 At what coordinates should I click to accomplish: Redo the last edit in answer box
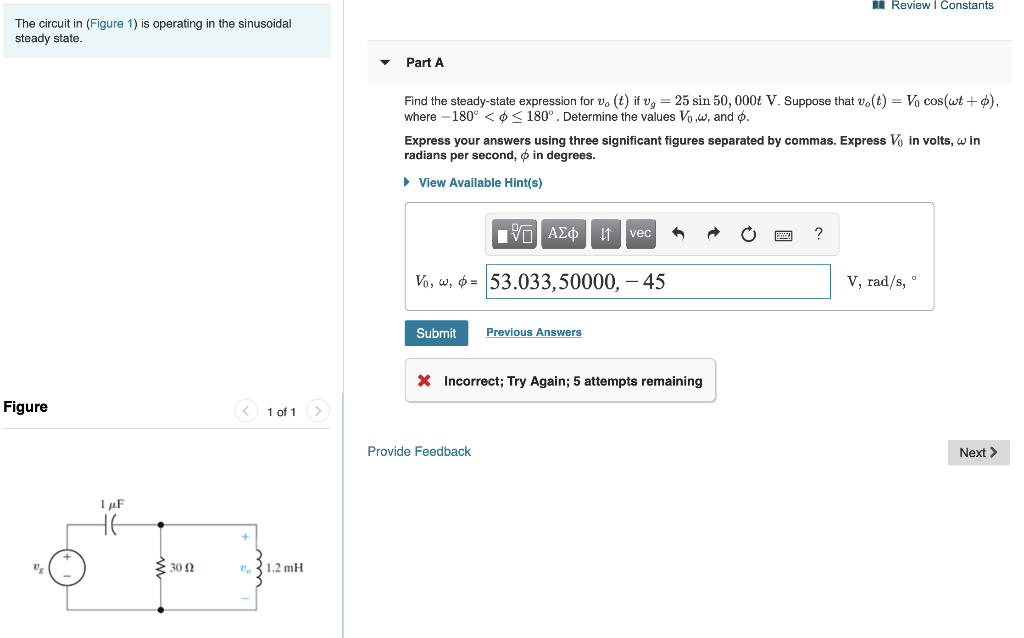tap(713, 234)
